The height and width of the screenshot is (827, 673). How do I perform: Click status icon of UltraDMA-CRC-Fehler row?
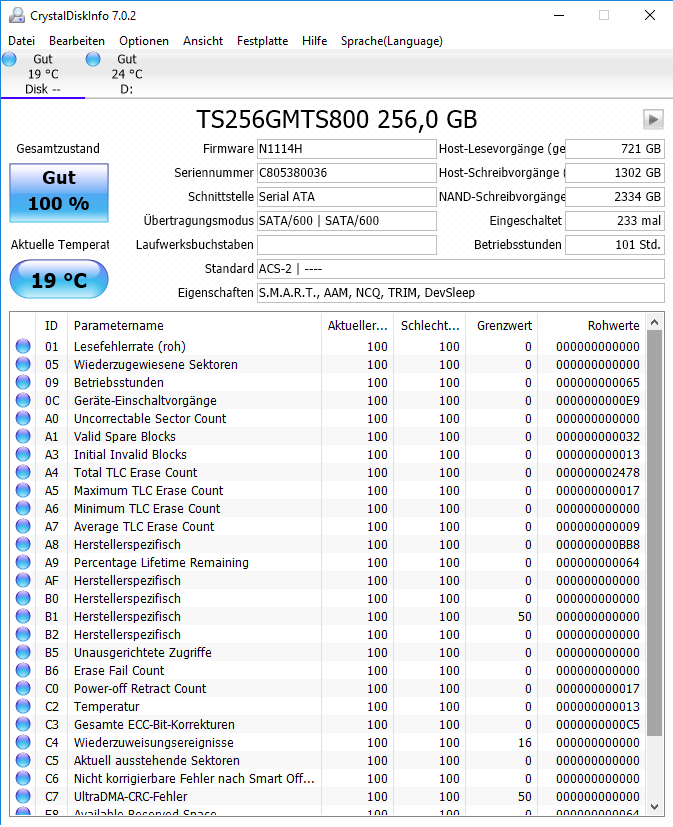tap(23, 796)
